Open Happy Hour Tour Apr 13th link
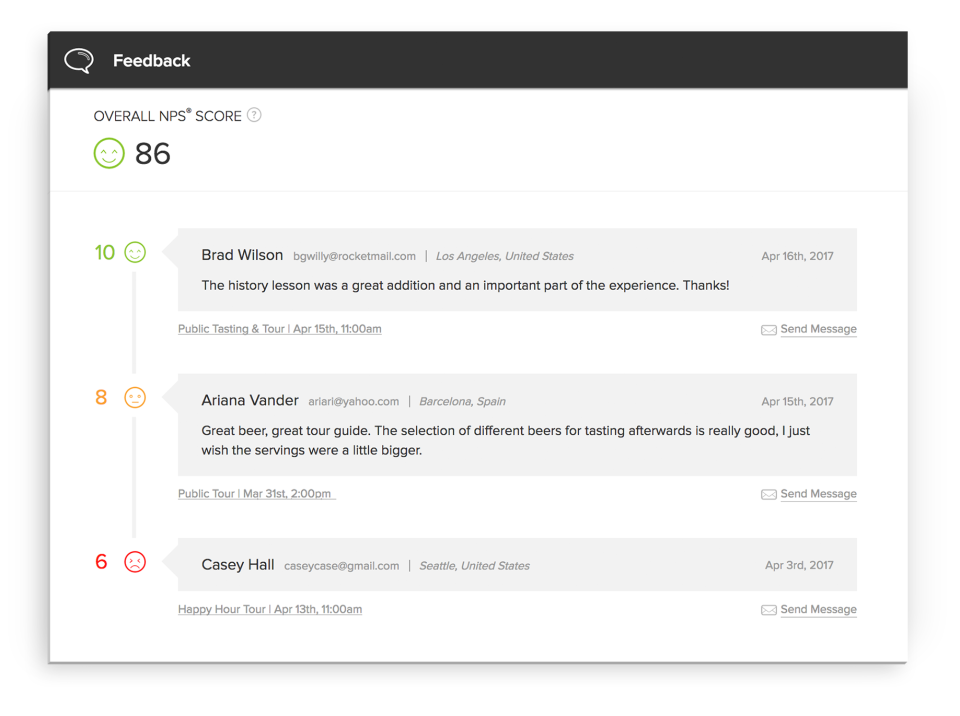Viewport: 960px width, 716px height. click(x=270, y=609)
